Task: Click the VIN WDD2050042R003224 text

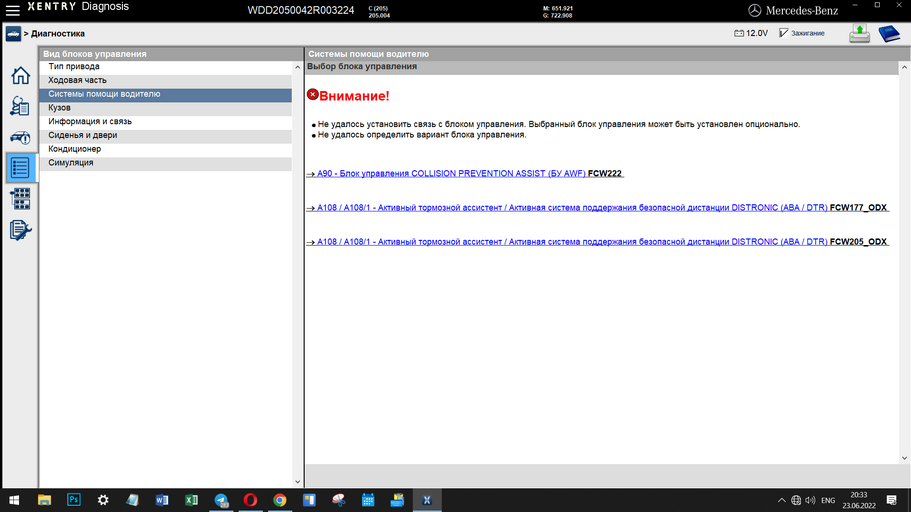Action: pos(300,10)
